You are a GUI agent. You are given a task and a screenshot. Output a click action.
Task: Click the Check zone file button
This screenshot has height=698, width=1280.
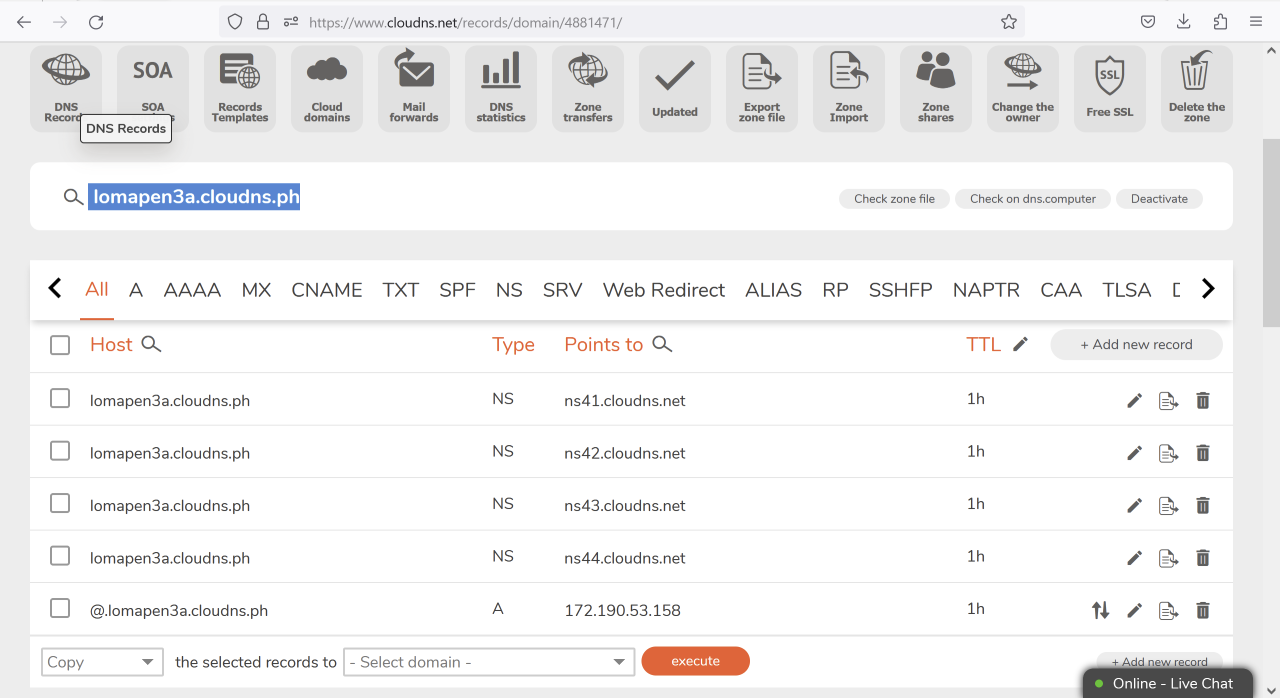click(893, 198)
